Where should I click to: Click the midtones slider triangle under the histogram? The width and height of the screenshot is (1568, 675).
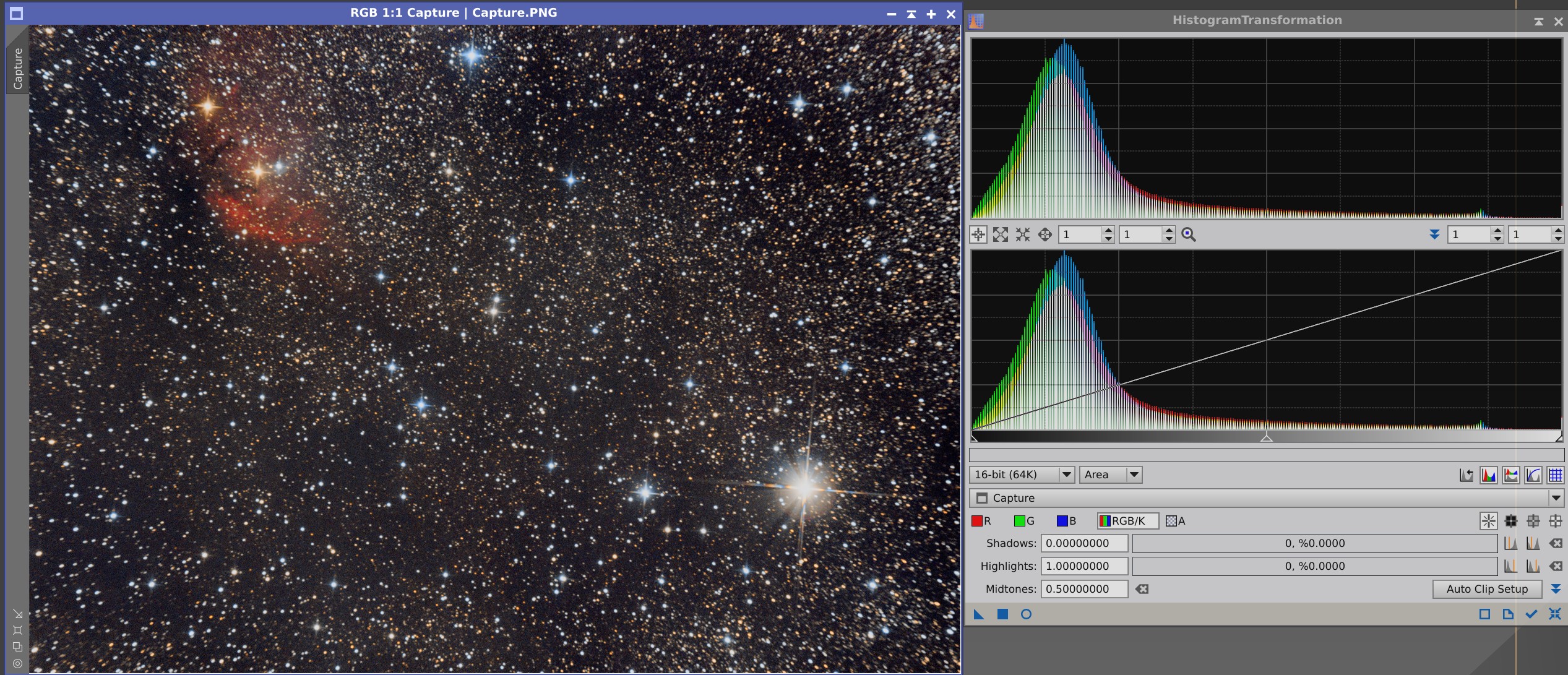click(x=1266, y=437)
